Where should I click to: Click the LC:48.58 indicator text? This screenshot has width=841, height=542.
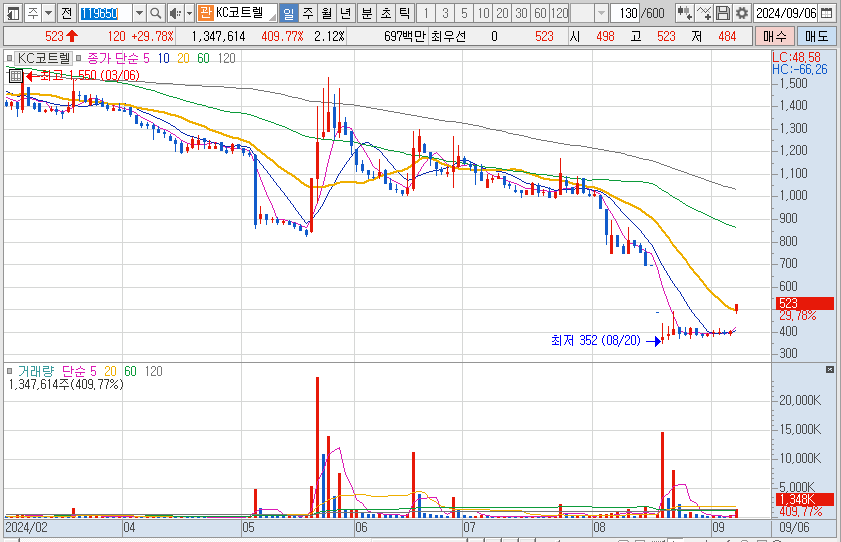coord(796,57)
